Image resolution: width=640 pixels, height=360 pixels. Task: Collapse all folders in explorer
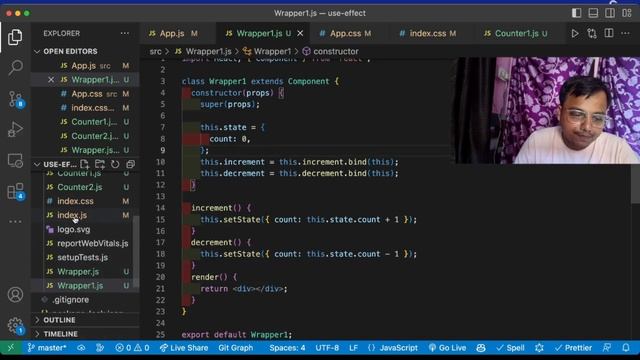click(131, 164)
